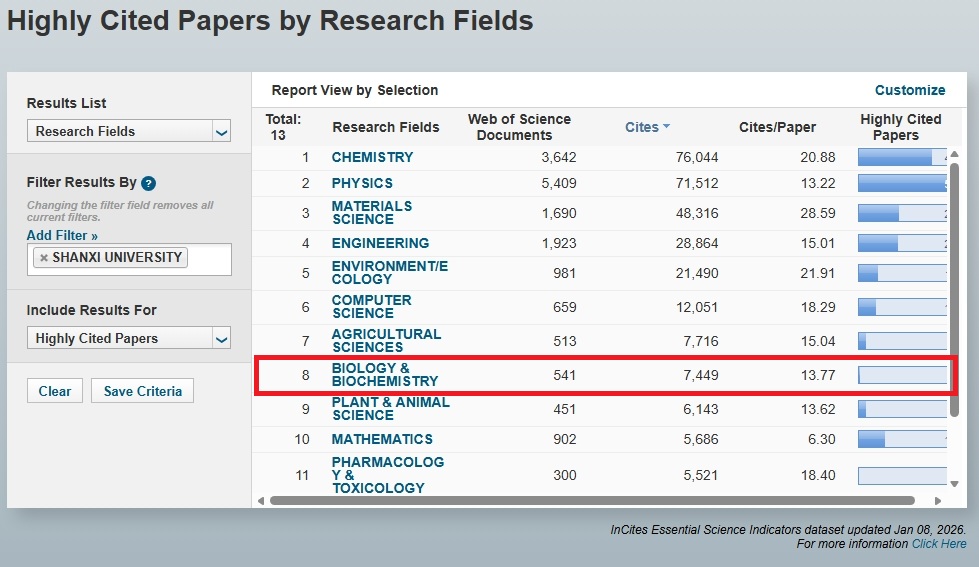Click the filter input field beside SHANXI UNIVERSITY
979x567 pixels.
(x=208, y=258)
